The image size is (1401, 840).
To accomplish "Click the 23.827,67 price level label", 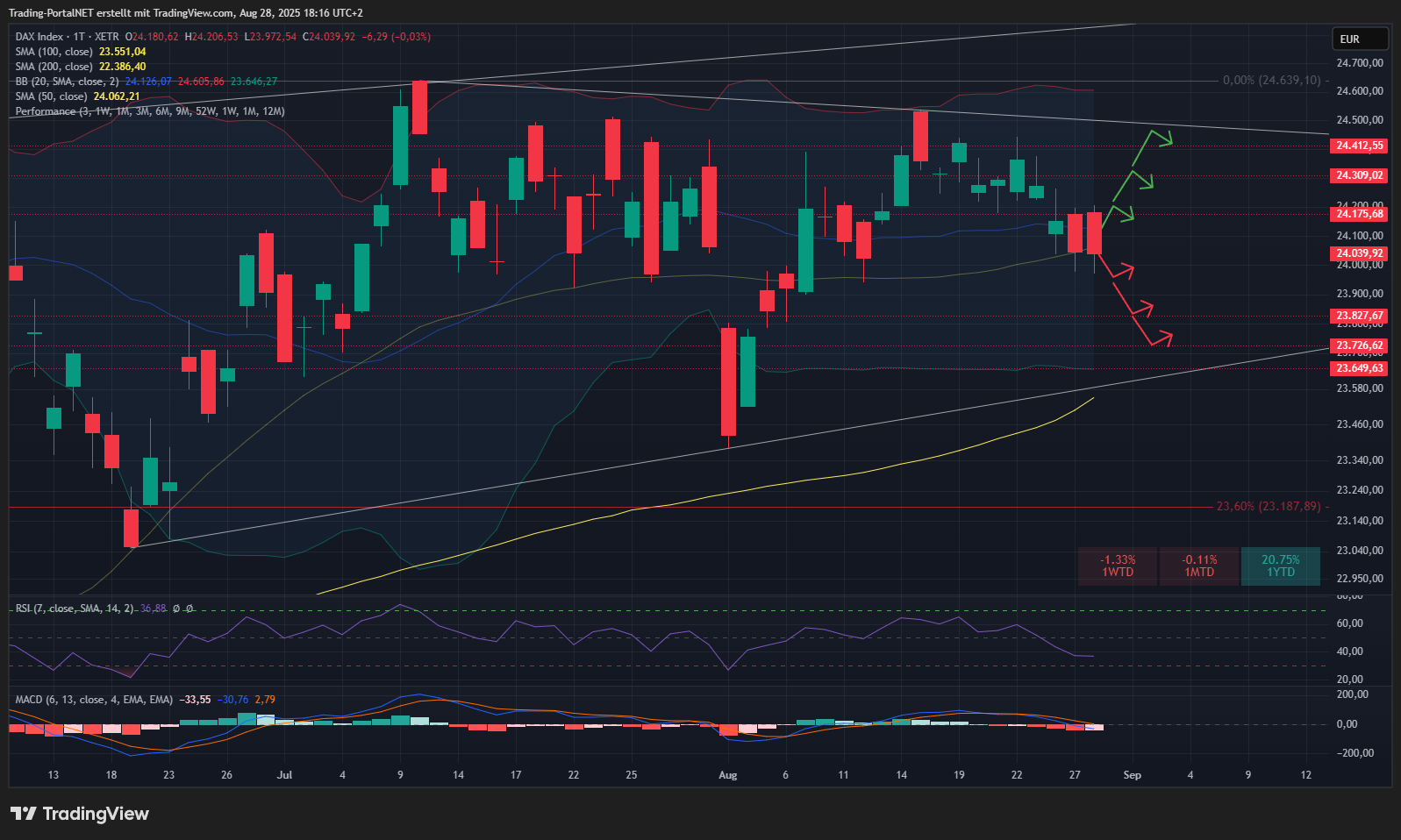I will 1359,316.
